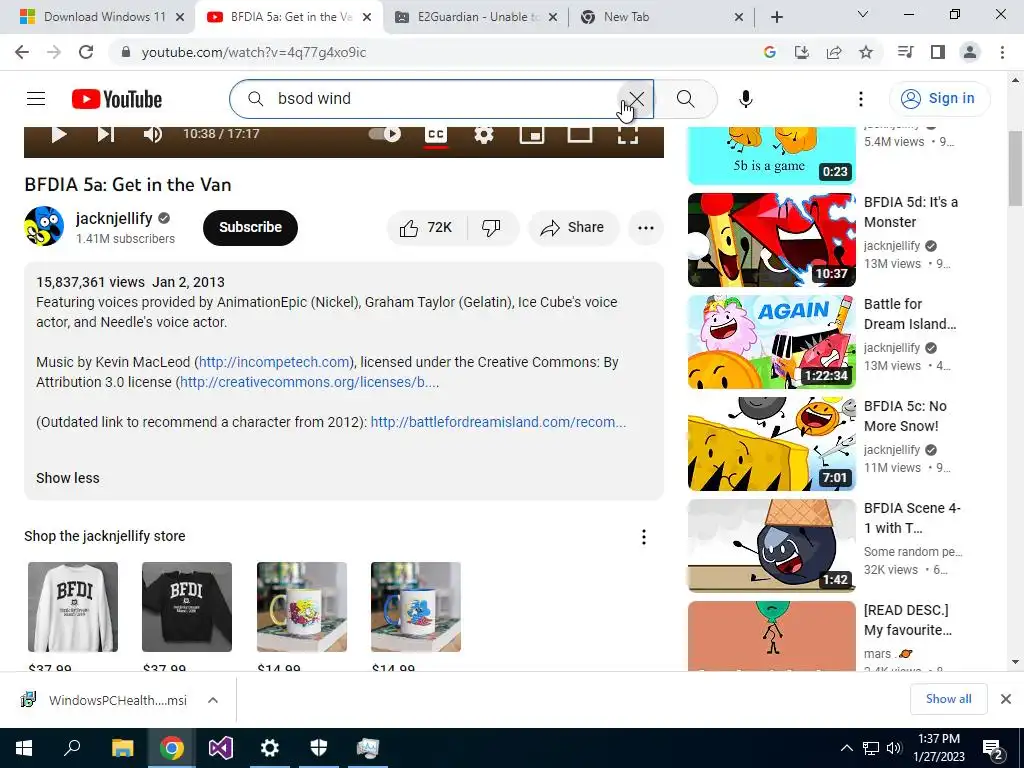The image size is (1024, 768).
Task: Open creativecommons.org license link
Action: [x=309, y=382]
